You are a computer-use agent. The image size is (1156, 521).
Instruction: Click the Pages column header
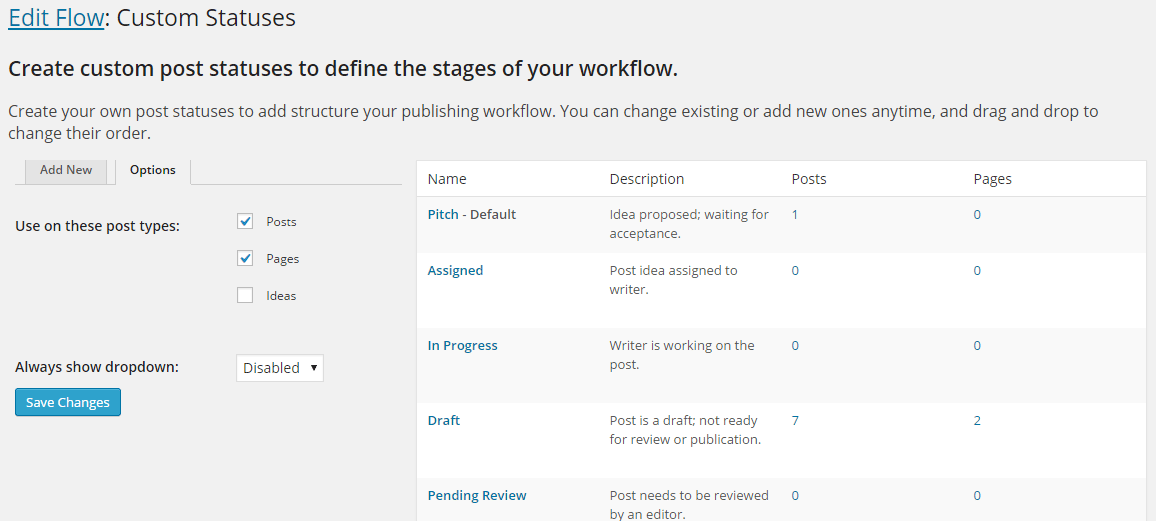(x=992, y=179)
